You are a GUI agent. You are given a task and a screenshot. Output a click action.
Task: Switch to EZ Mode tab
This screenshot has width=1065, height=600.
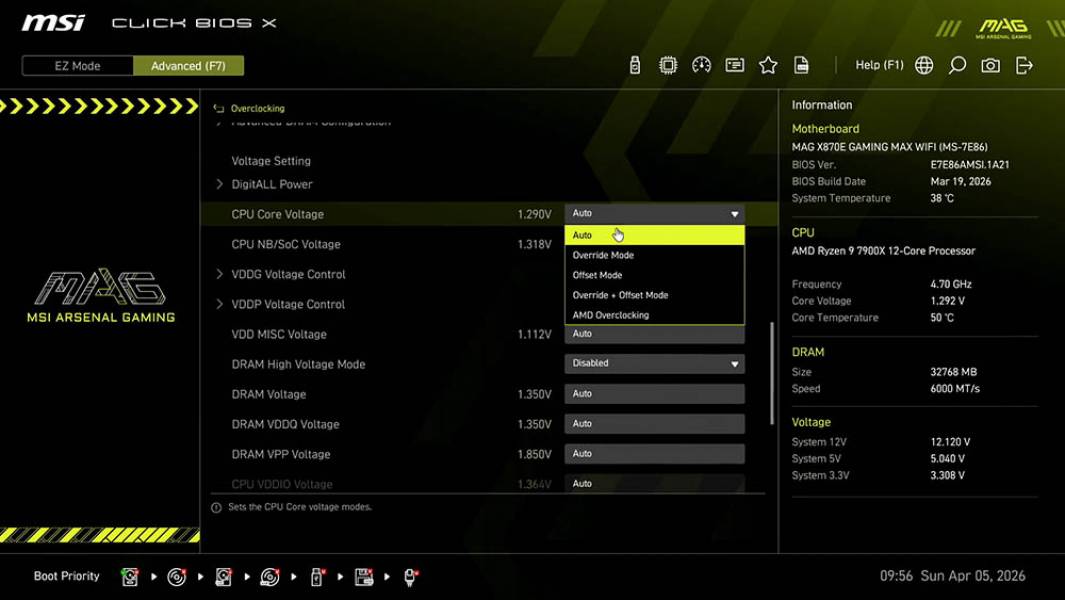77,65
